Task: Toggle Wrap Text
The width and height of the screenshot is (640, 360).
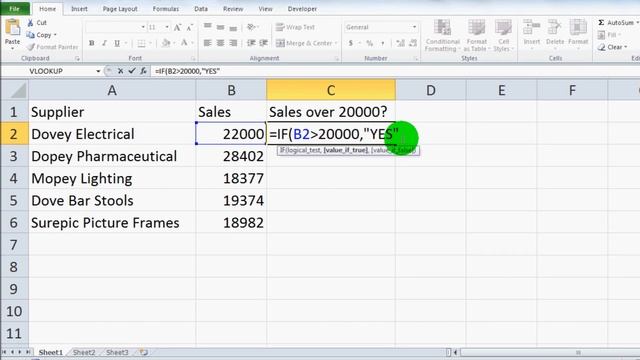Action: (295, 27)
